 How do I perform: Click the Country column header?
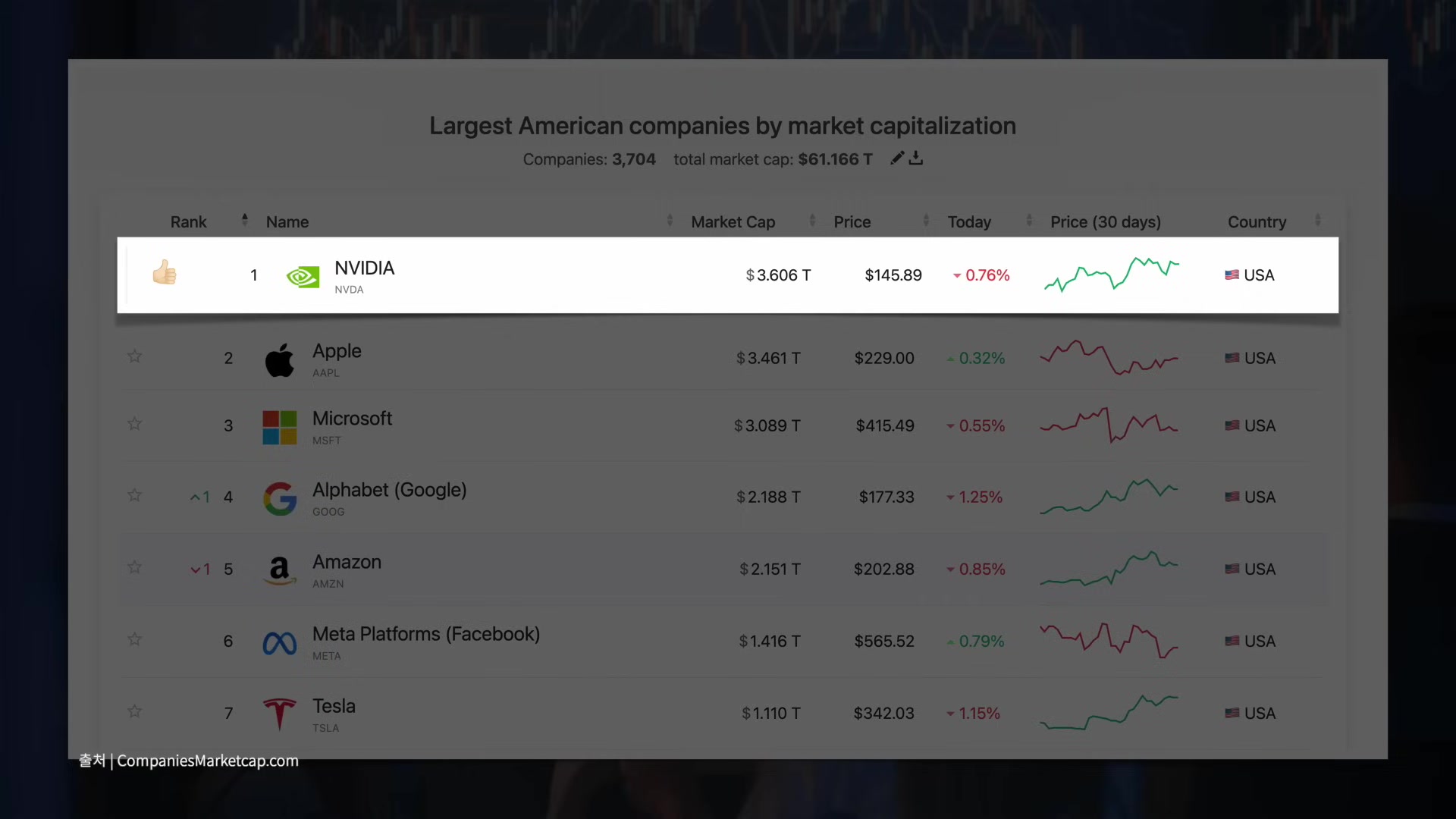[x=1257, y=222]
